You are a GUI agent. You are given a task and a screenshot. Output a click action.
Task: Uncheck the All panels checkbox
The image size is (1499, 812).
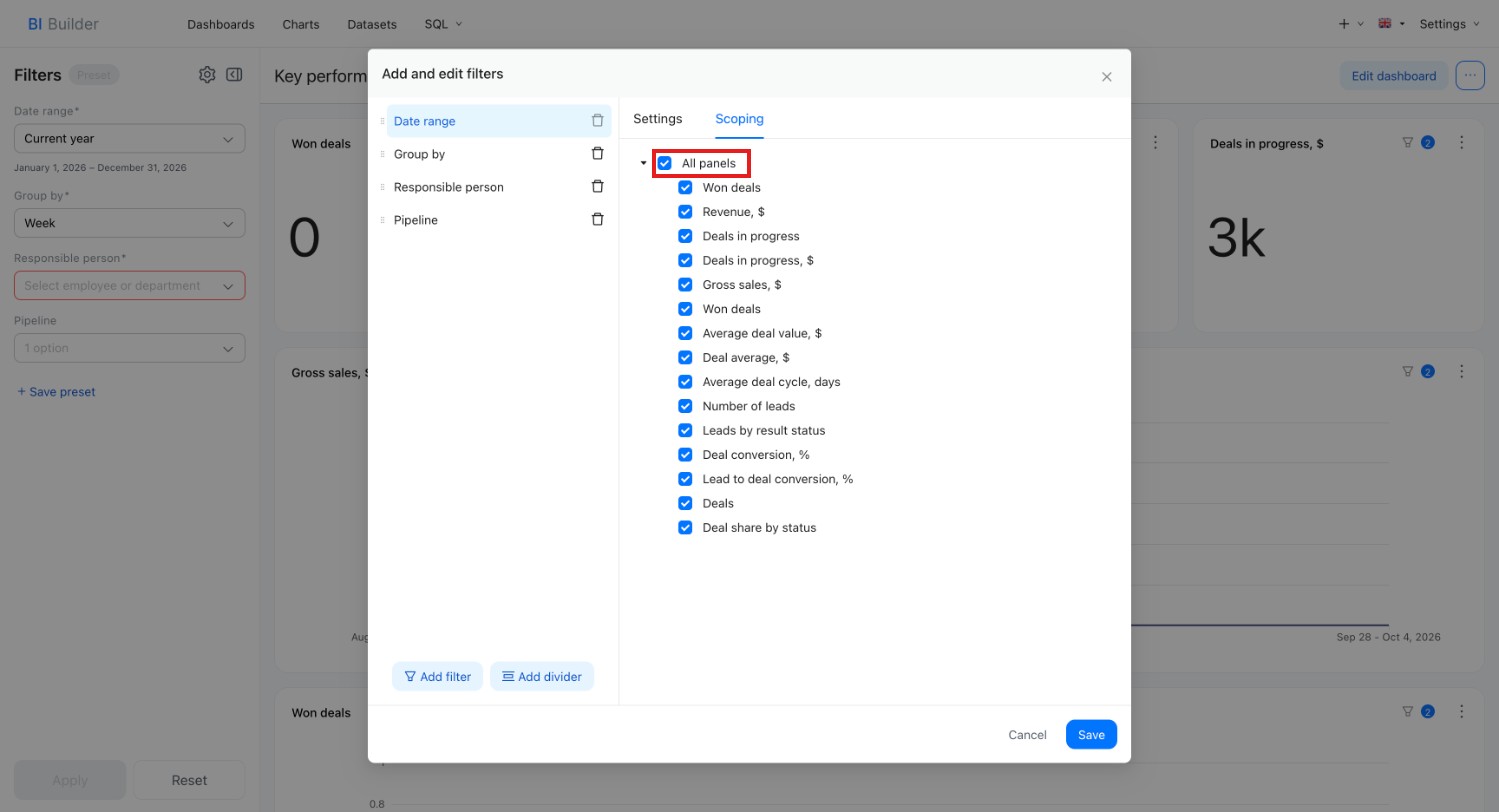pyautogui.click(x=664, y=163)
